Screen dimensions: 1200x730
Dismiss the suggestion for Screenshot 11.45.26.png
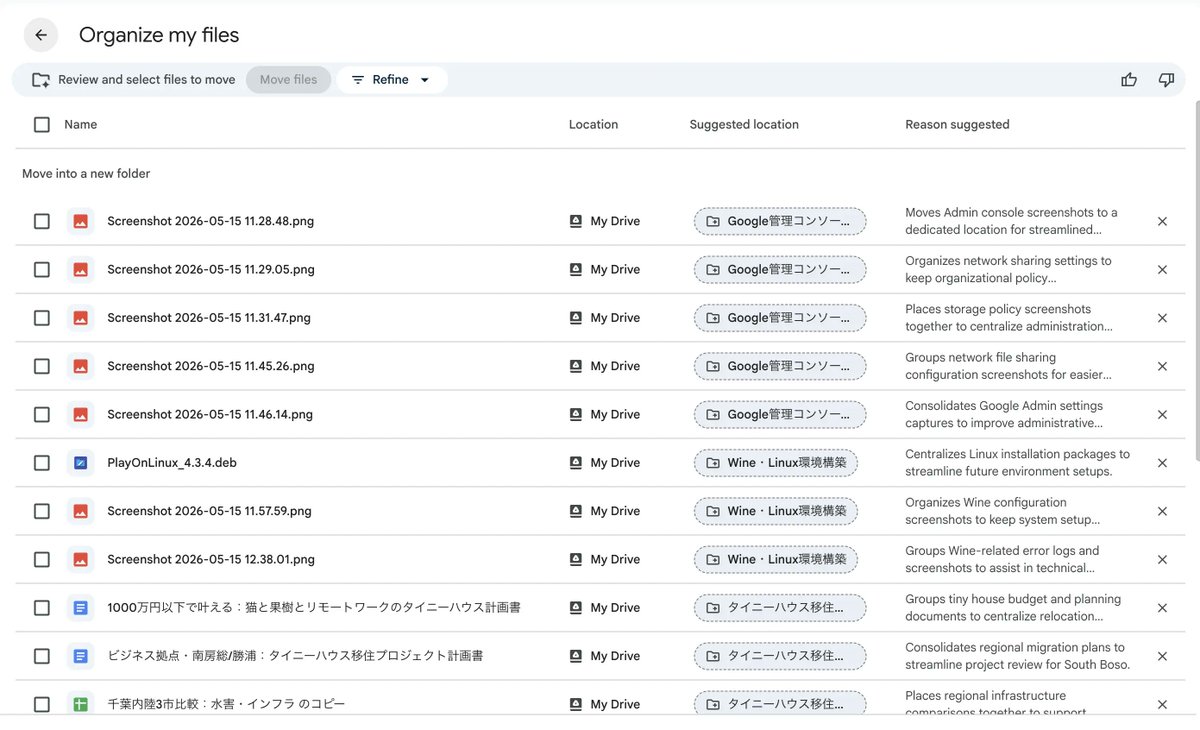click(x=1162, y=366)
